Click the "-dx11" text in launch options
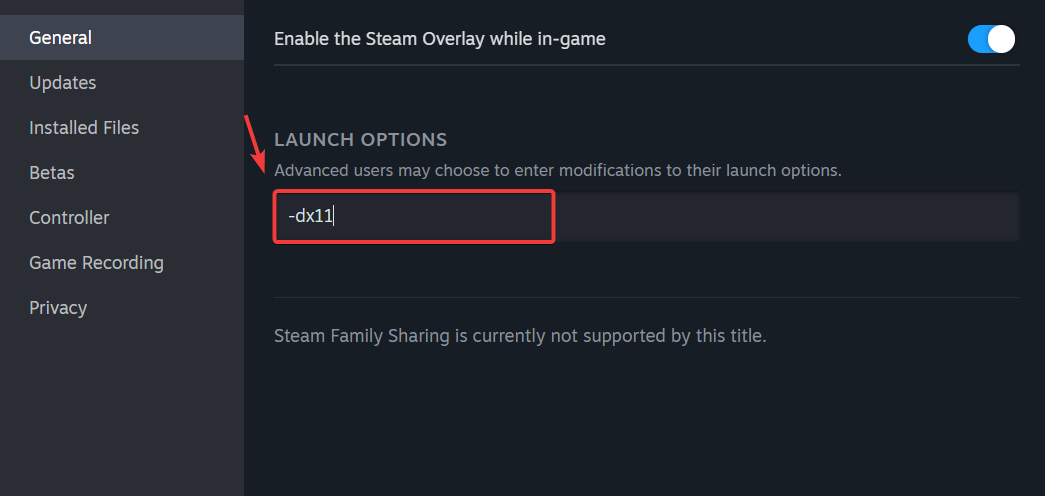 [309, 217]
